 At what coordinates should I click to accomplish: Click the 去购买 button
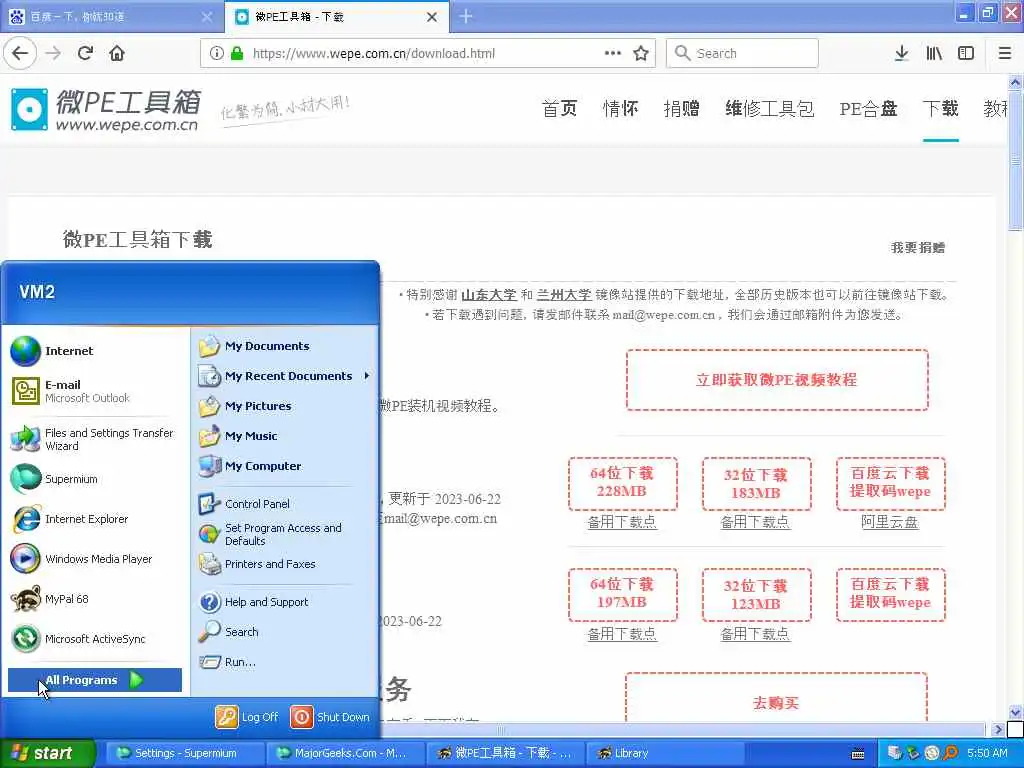click(776, 697)
